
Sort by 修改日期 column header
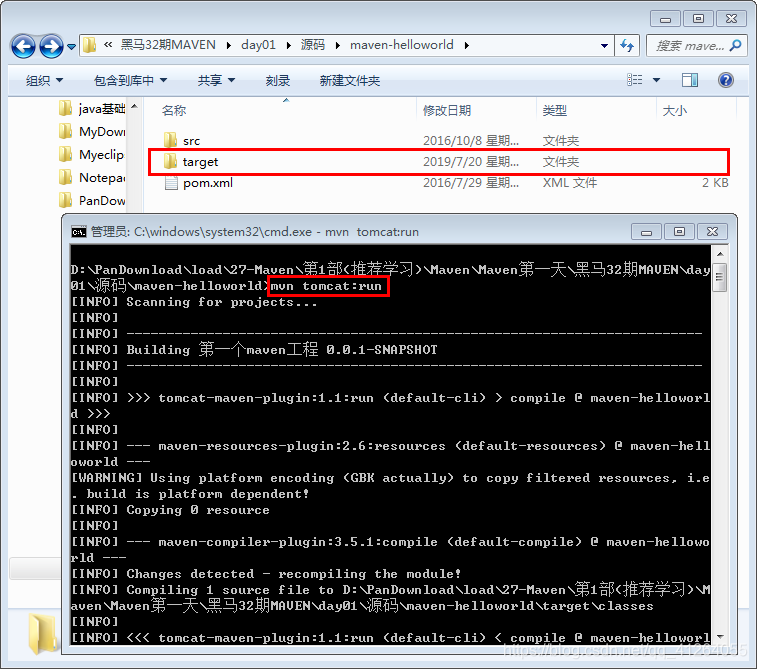[447, 111]
